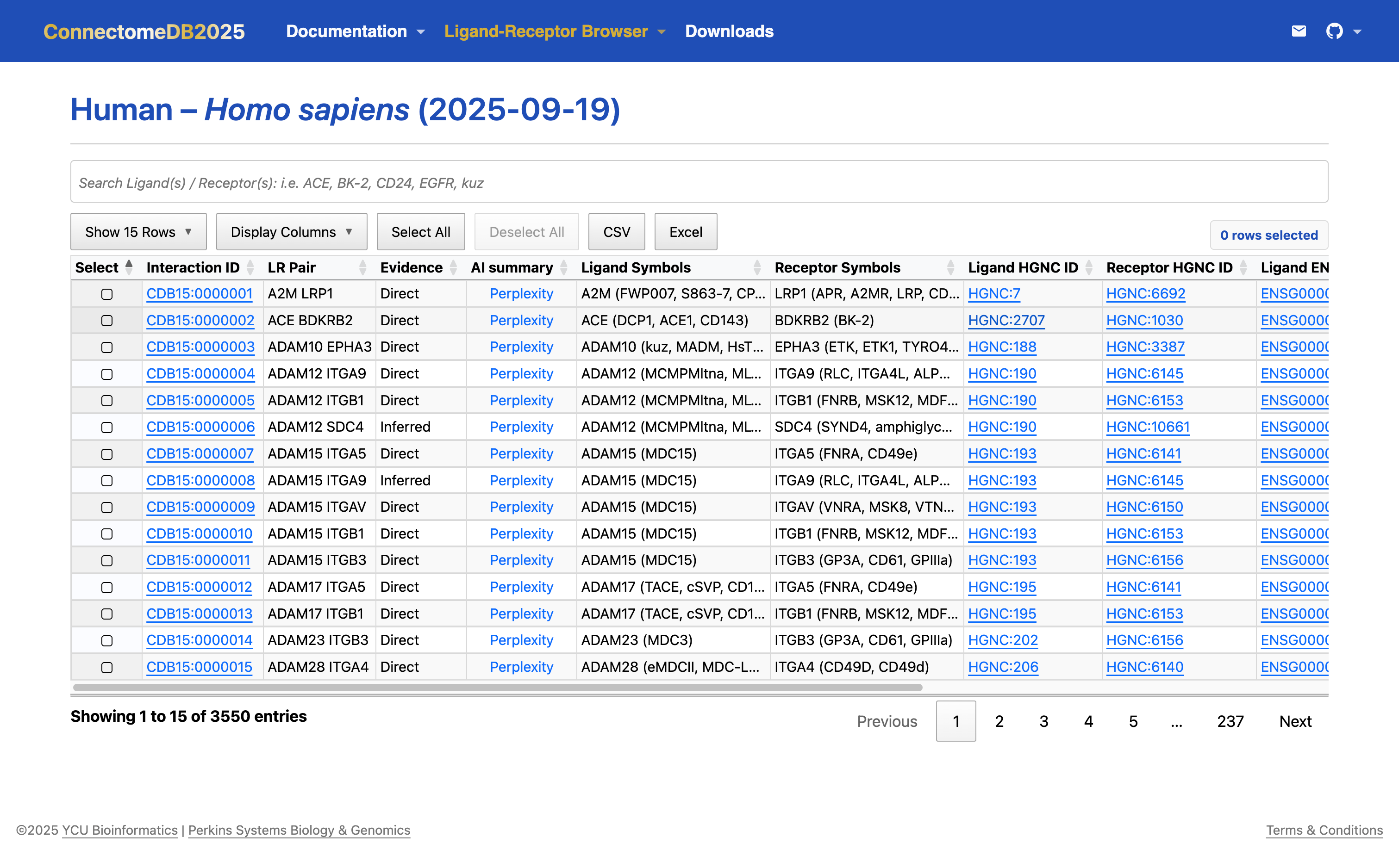The image size is (1399, 868).
Task: Select checkbox for ADAM12 SDC4 row
Action: point(107,427)
